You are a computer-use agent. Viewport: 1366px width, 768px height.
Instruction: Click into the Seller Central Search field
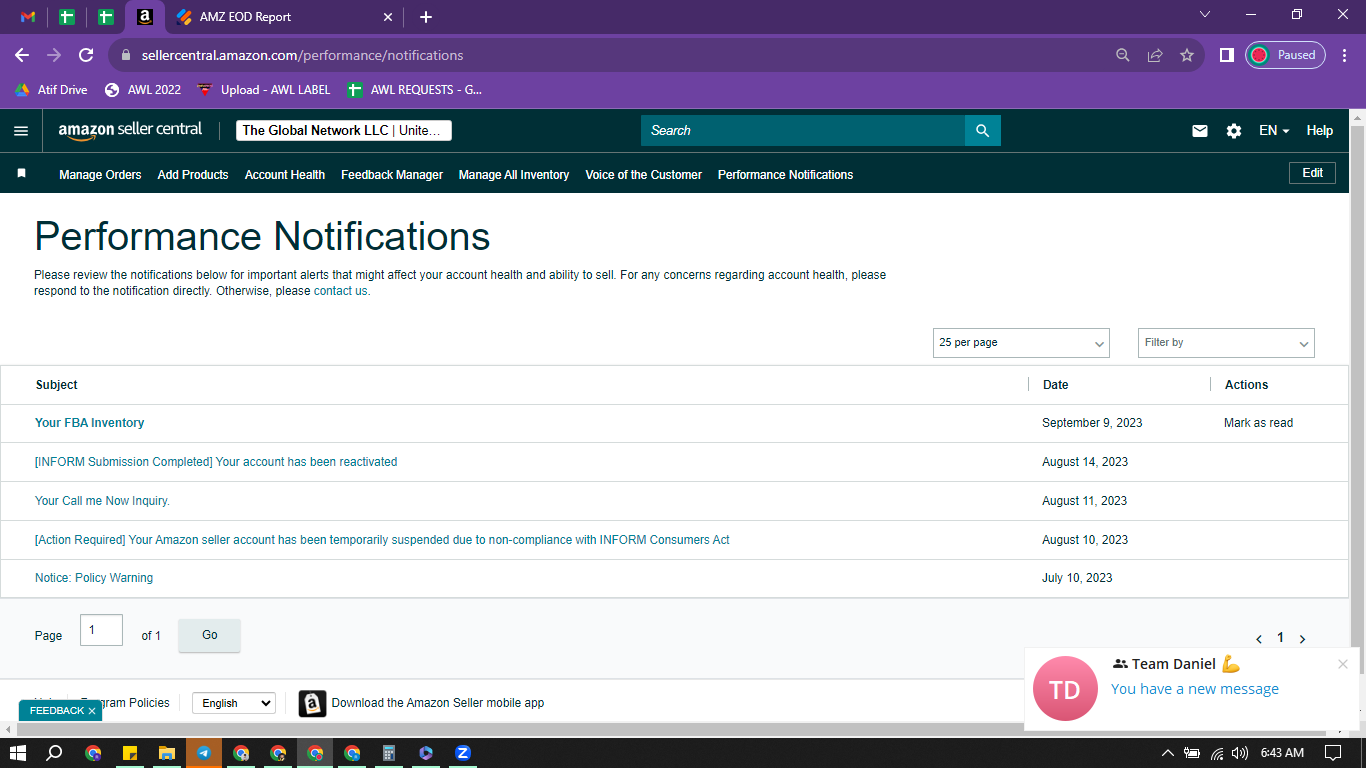(x=803, y=131)
